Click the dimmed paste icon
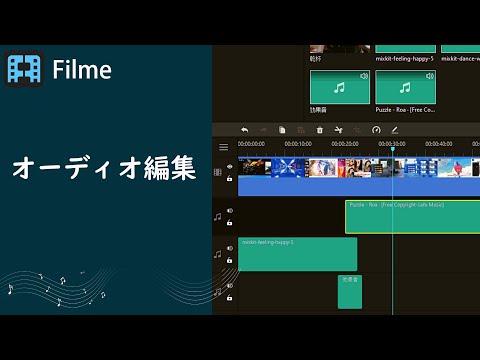 301,130
